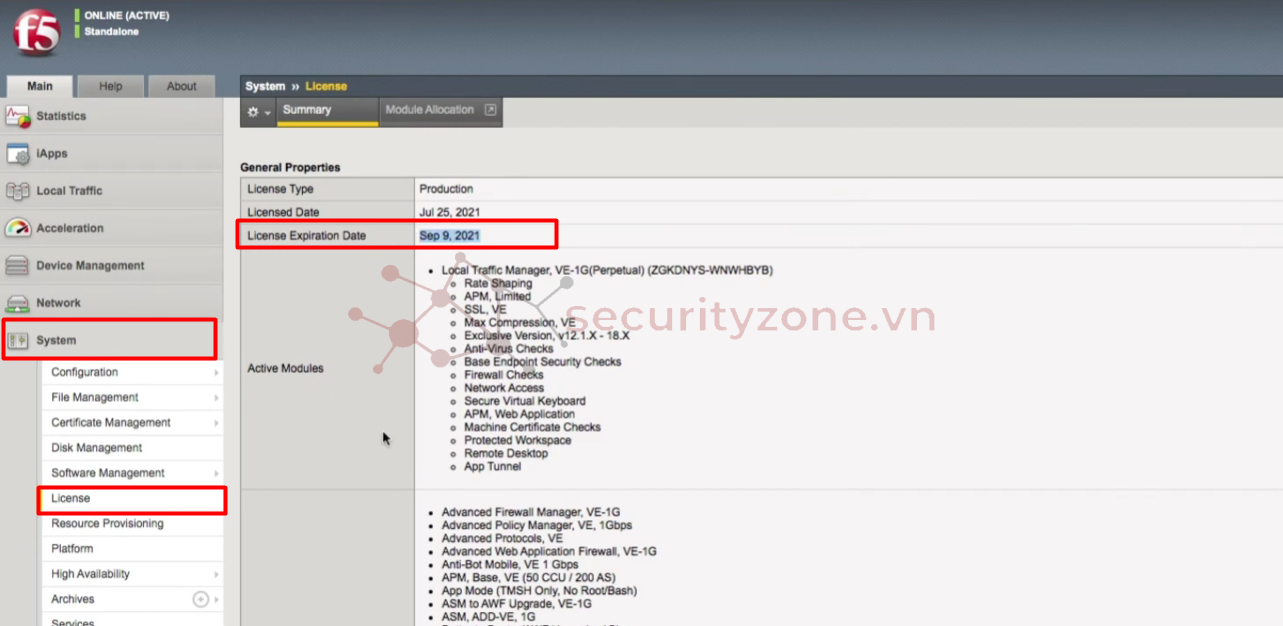Click the Anti-Bot Mobile, VE 1 Gbps entry
The image size is (1283, 626).
[510, 564]
